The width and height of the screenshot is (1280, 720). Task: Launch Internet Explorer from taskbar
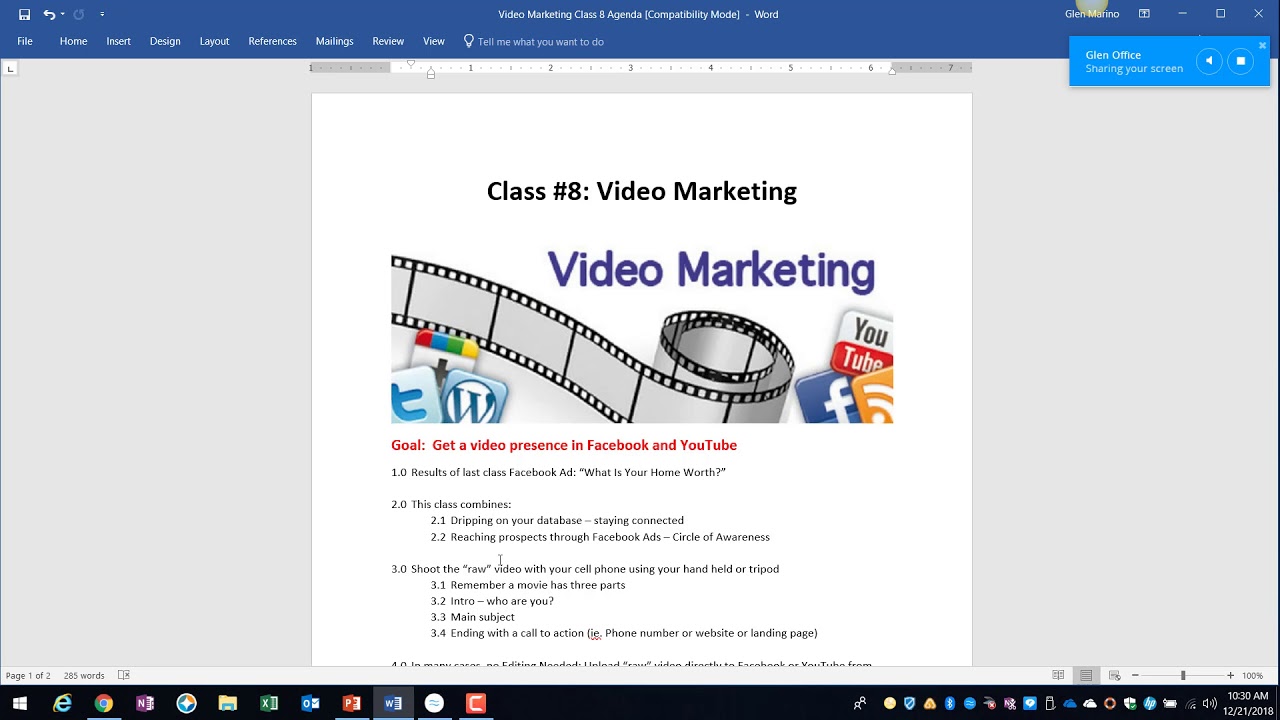click(x=63, y=704)
